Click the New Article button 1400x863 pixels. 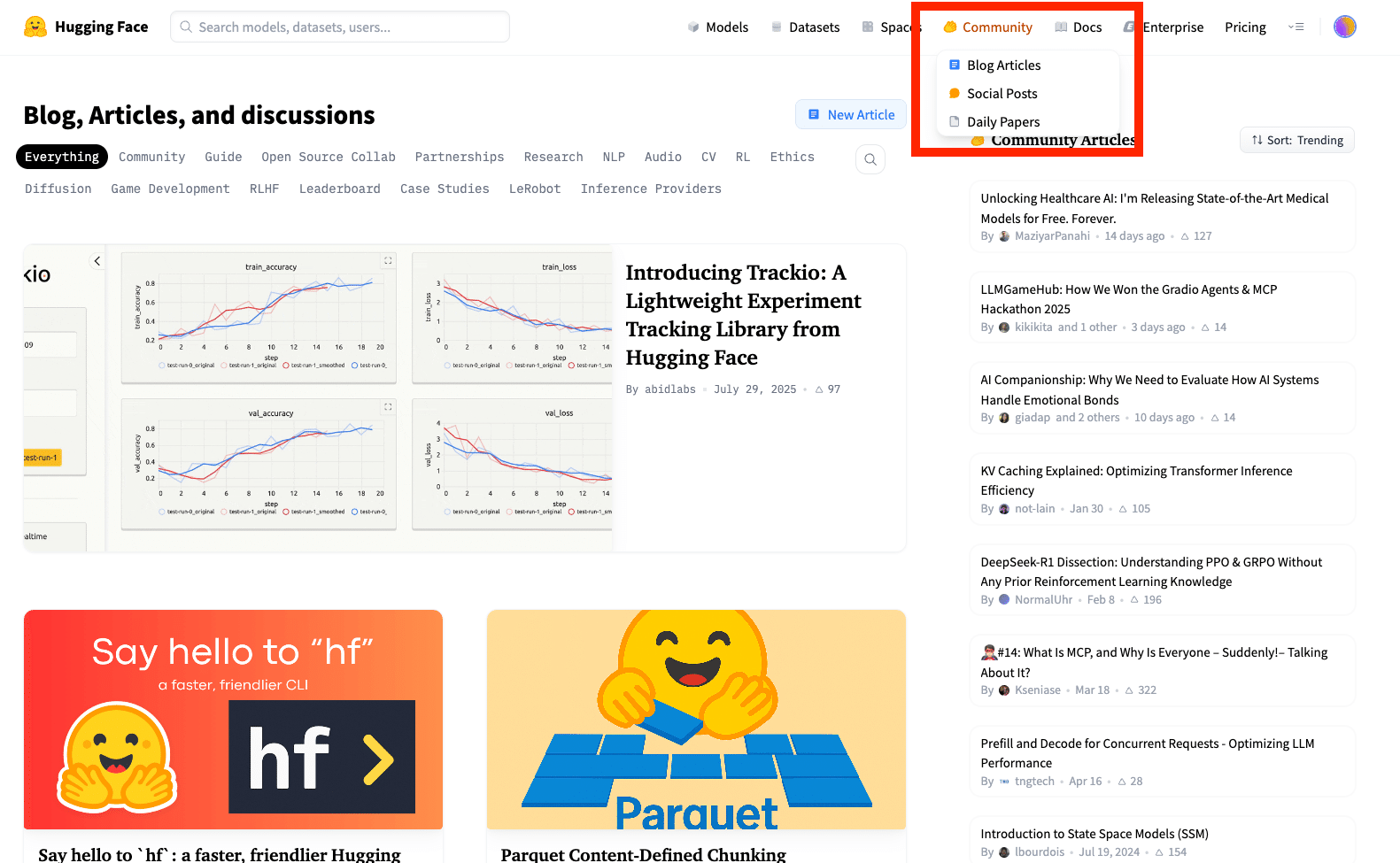(850, 115)
